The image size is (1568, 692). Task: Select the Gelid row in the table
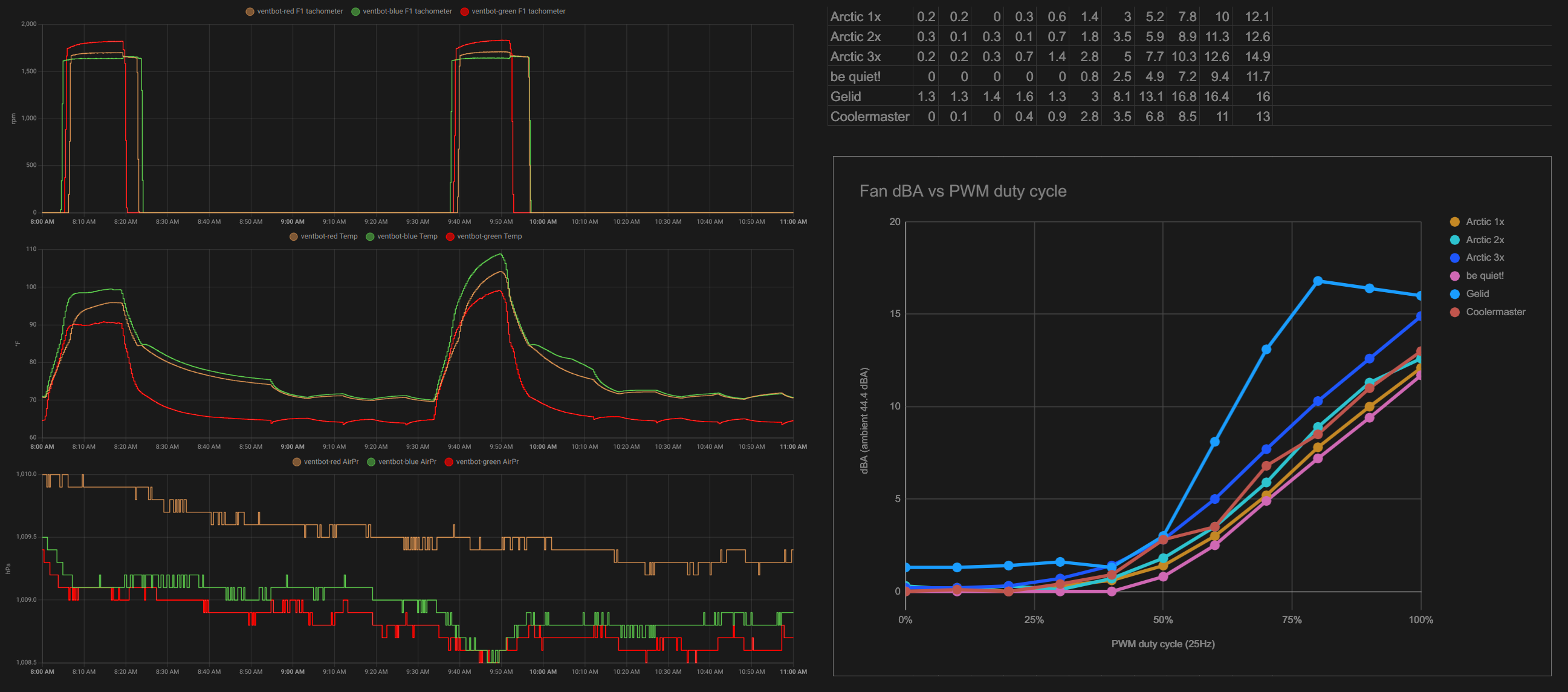(x=845, y=96)
